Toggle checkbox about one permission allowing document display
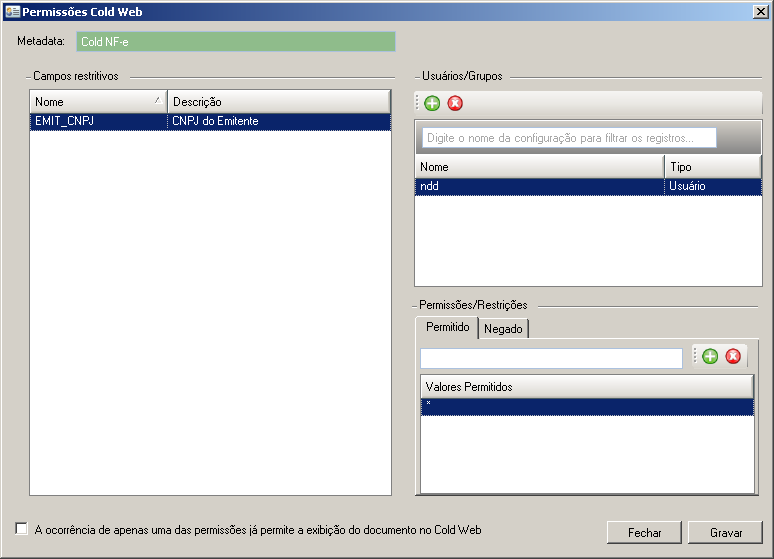Viewport: 774px width, 559px height. (21, 529)
